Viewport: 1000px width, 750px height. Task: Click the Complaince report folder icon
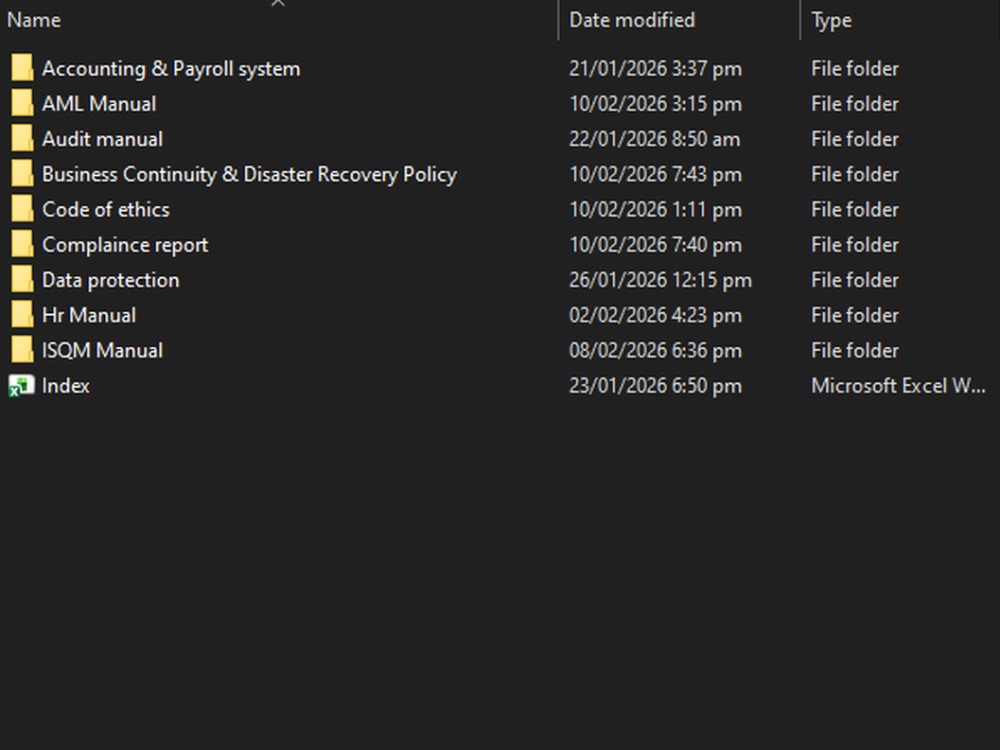coord(22,244)
